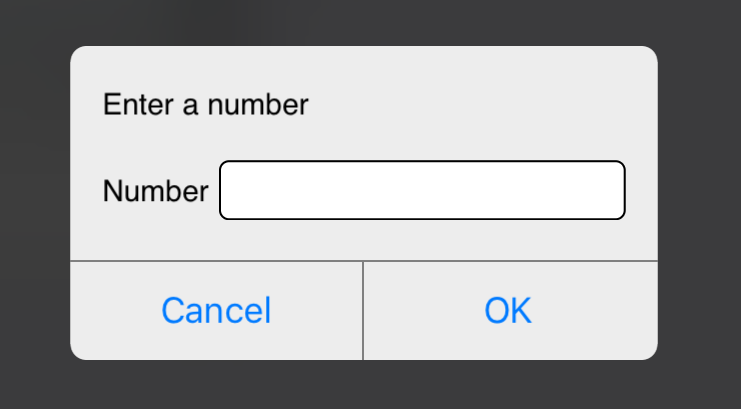Choose OK in the alert dialog
741x409 pixels.
coord(508,310)
